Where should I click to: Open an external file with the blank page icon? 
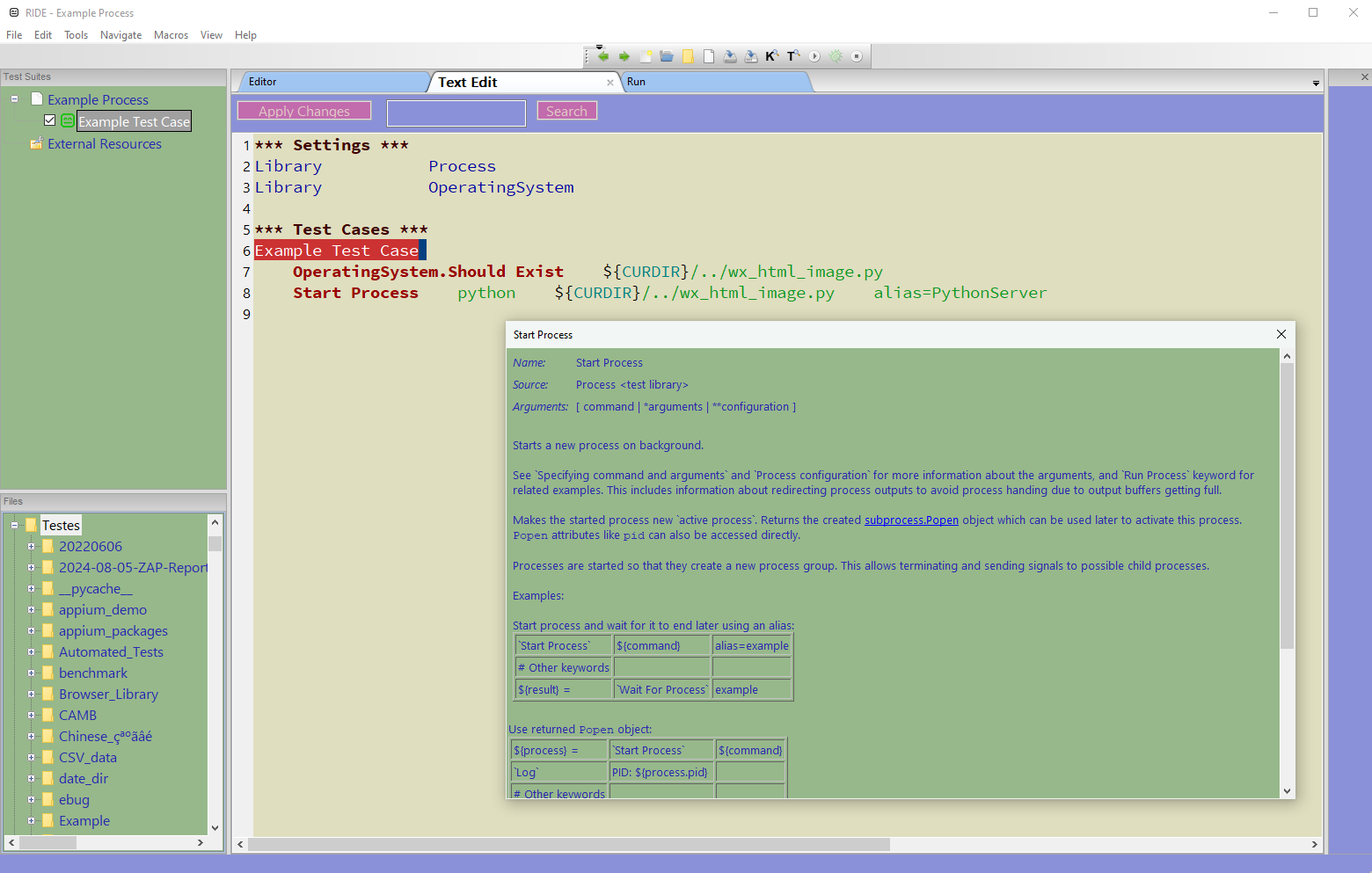pos(709,56)
